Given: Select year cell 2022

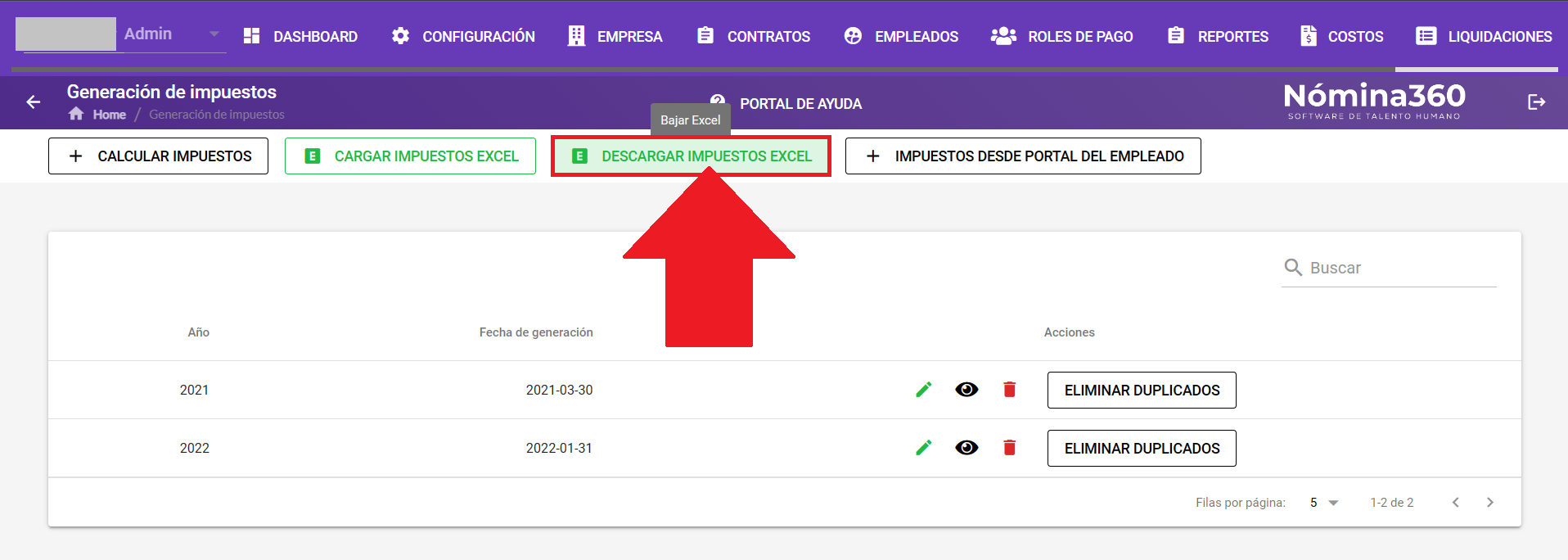Looking at the screenshot, I should coord(195,448).
